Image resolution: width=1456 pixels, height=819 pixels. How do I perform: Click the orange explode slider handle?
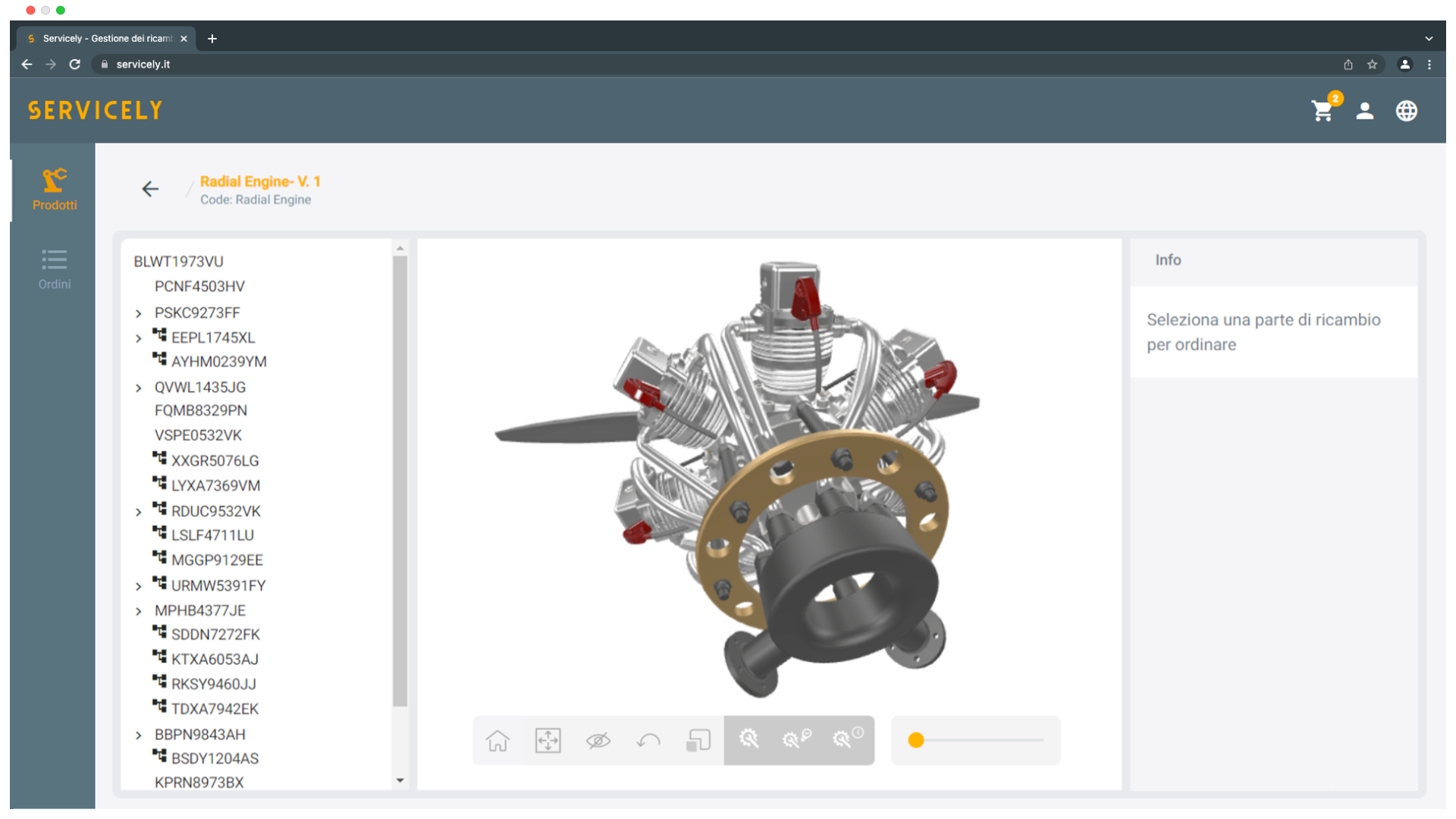coord(916,740)
